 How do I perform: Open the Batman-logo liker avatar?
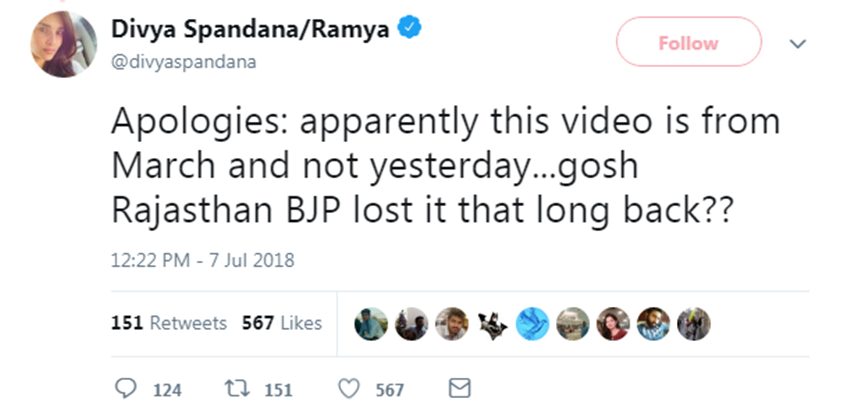pyautogui.click(x=492, y=322)
